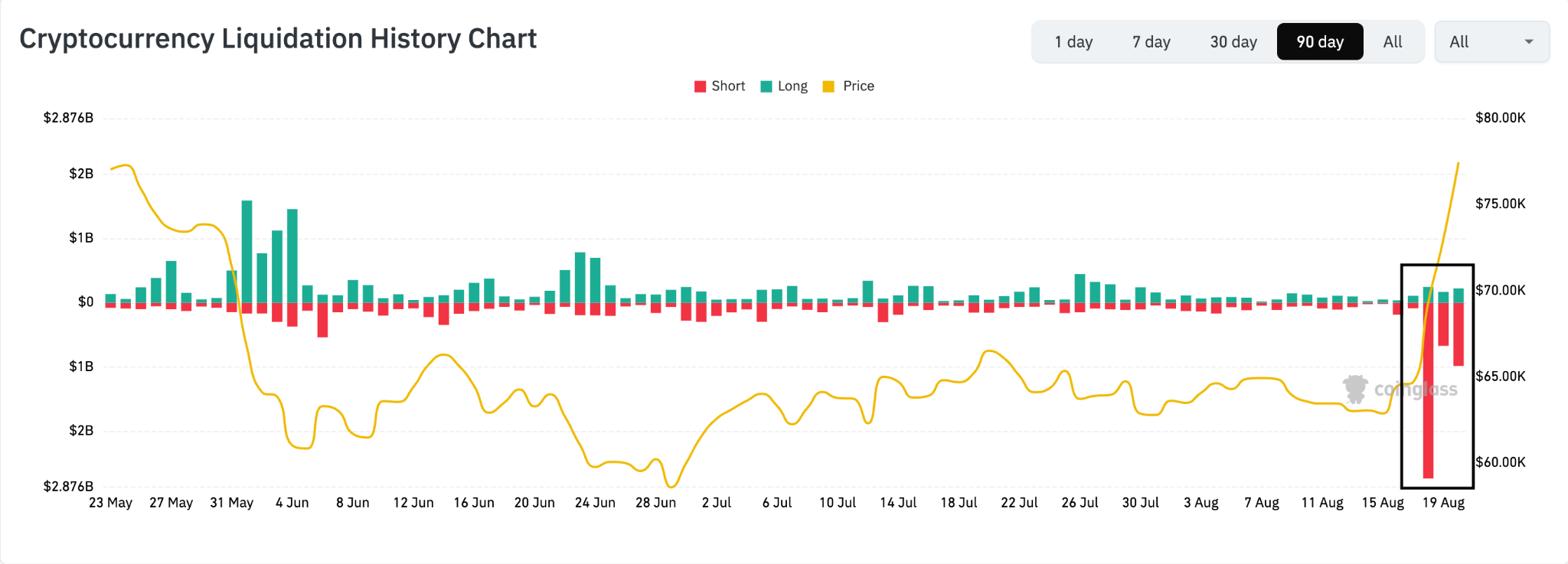The height and width of the screenshot is (564, 1568).
Task: Toggle the Short series legend item
Action: point(720,86)
